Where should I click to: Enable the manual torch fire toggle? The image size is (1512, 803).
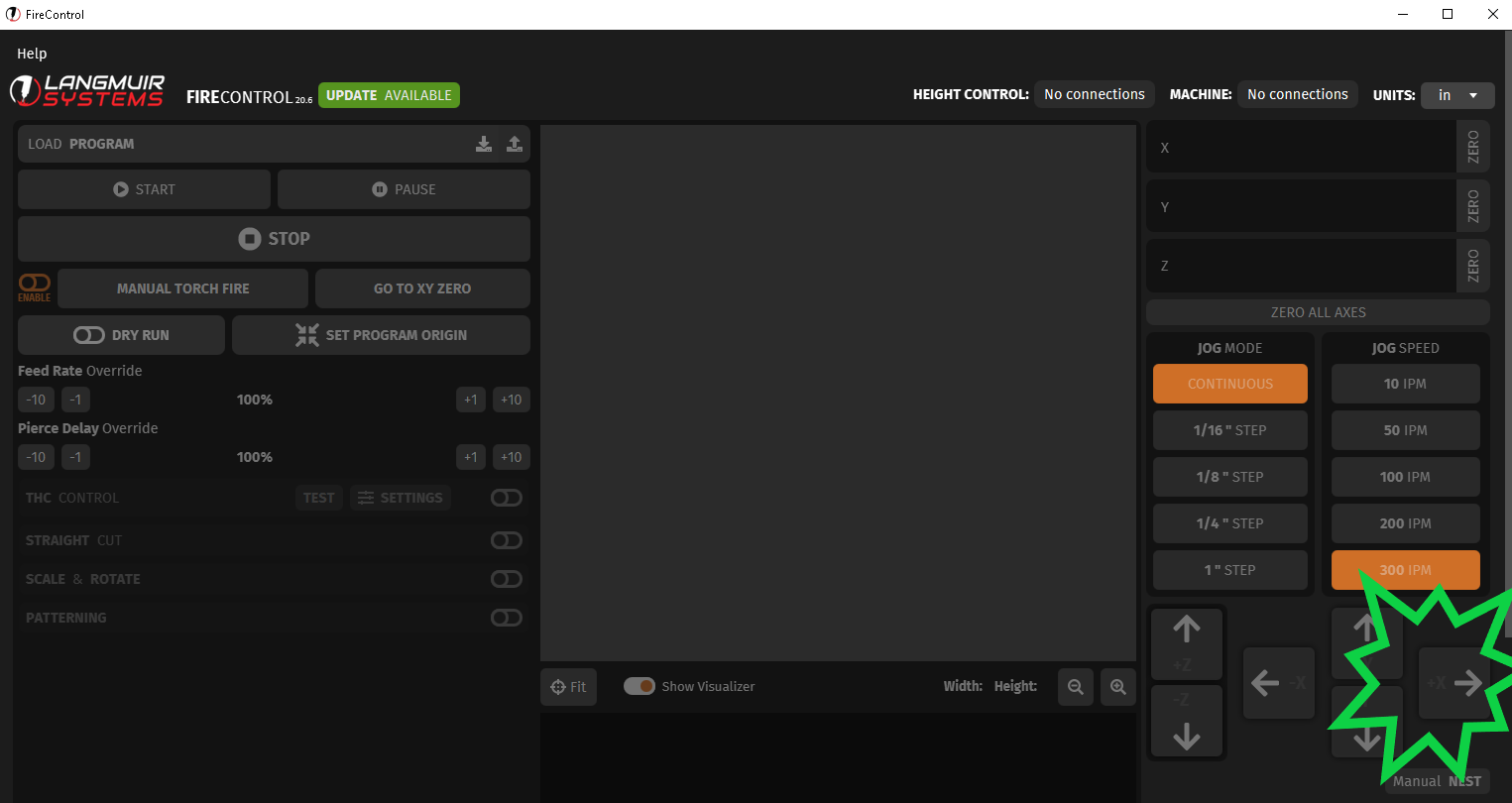click(35, 284)
